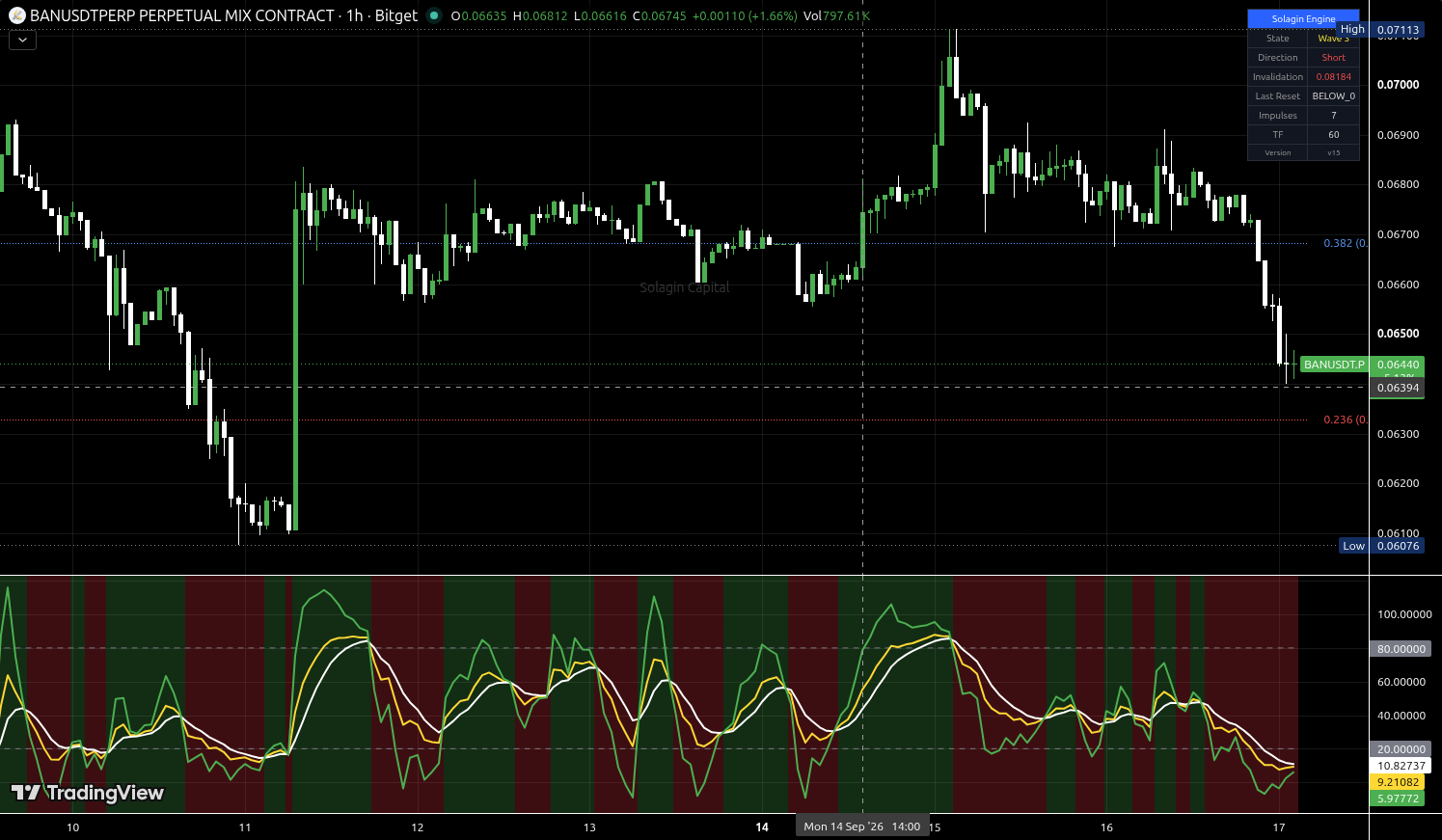Screen dimensions: 1442x840
Task: Click the 'Last Reset' label cell
Action: click(1278, 96)
